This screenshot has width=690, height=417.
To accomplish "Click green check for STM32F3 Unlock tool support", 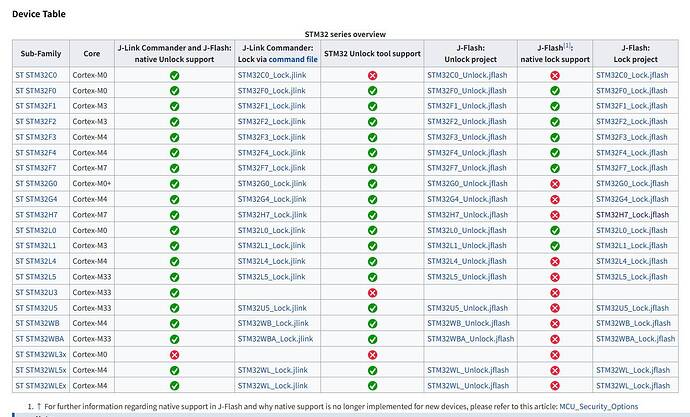I will coord(372,138).
